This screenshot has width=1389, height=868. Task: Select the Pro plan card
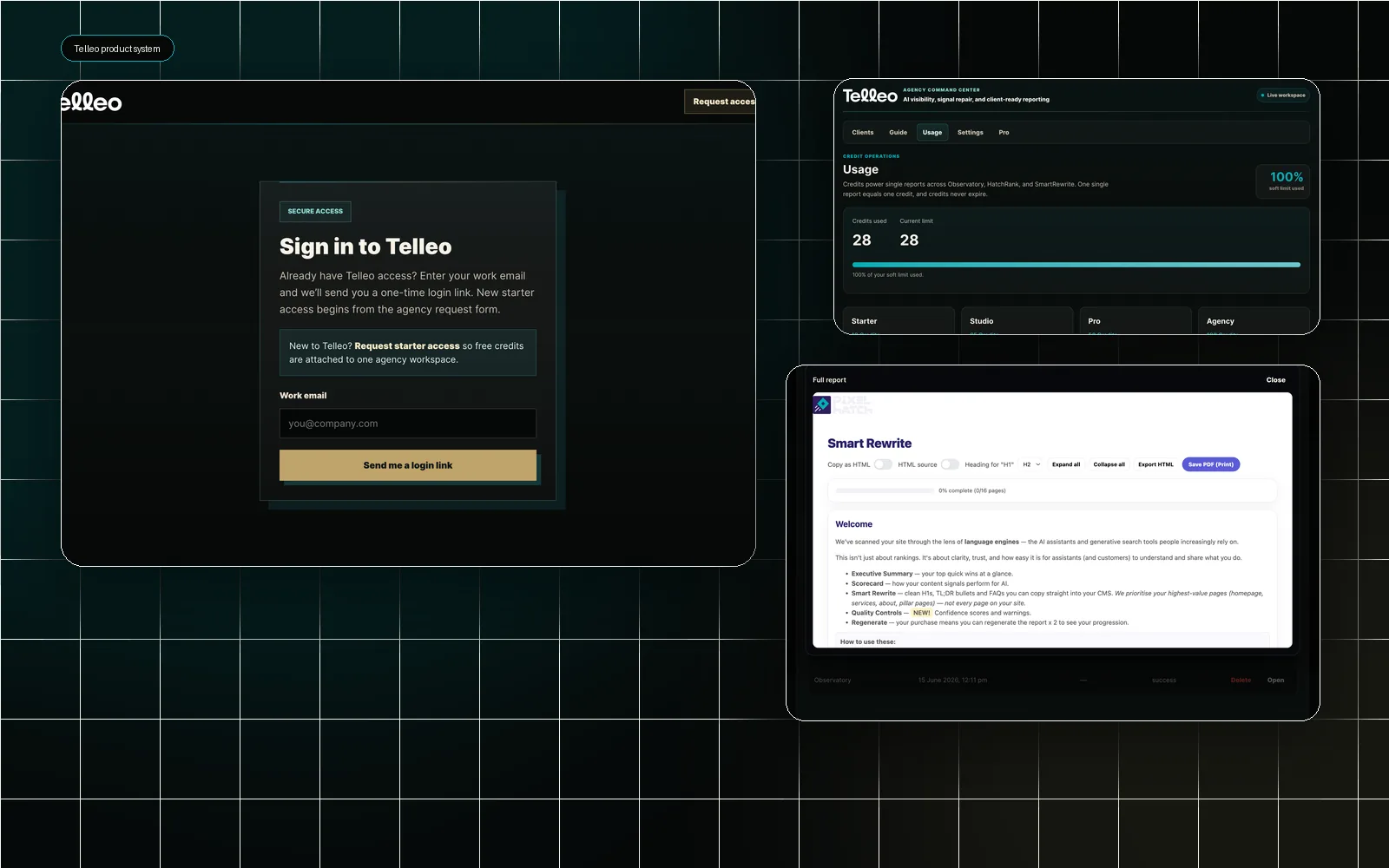(x=1136, y=321)
